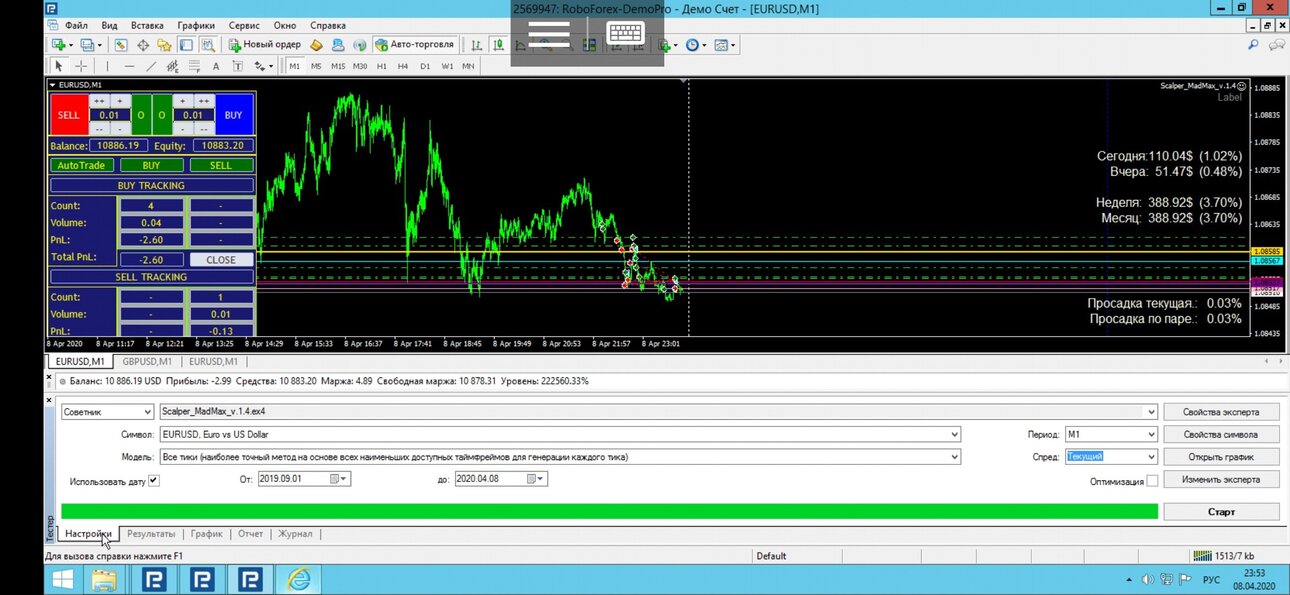Select the Fibonacci retracement tool
The width and height of the screenshot is (1290, 595).
(194, 66)
